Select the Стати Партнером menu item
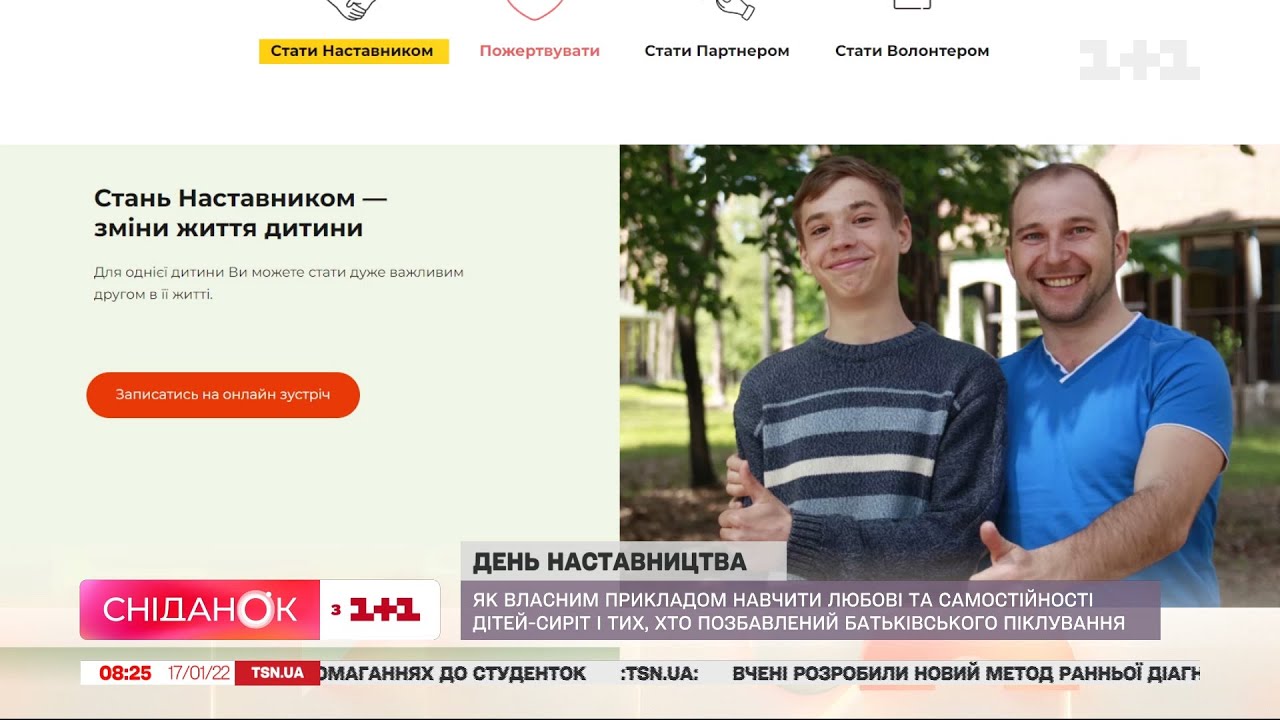This screenshot has width=1280, height=720. [x=717, y=51]
